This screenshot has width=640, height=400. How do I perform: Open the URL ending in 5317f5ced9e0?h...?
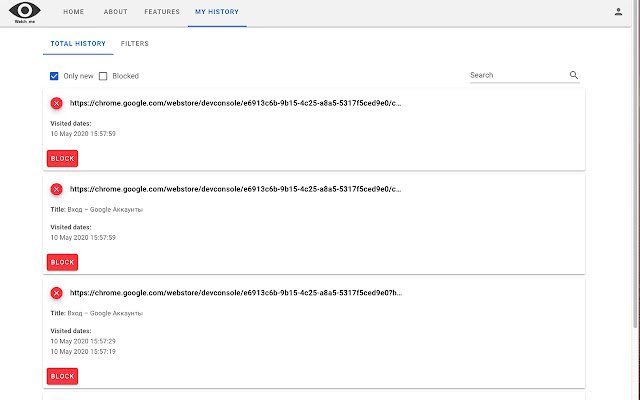236,293
